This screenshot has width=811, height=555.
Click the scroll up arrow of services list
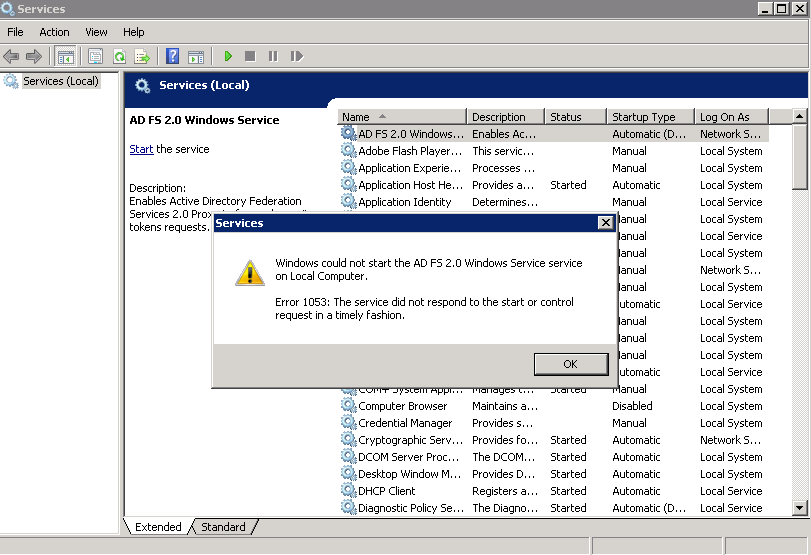(x=799, y=116)
